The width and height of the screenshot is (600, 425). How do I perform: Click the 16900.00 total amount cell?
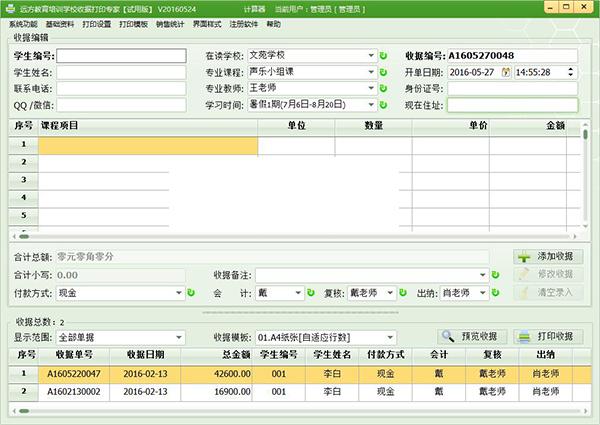pos(216,392)
